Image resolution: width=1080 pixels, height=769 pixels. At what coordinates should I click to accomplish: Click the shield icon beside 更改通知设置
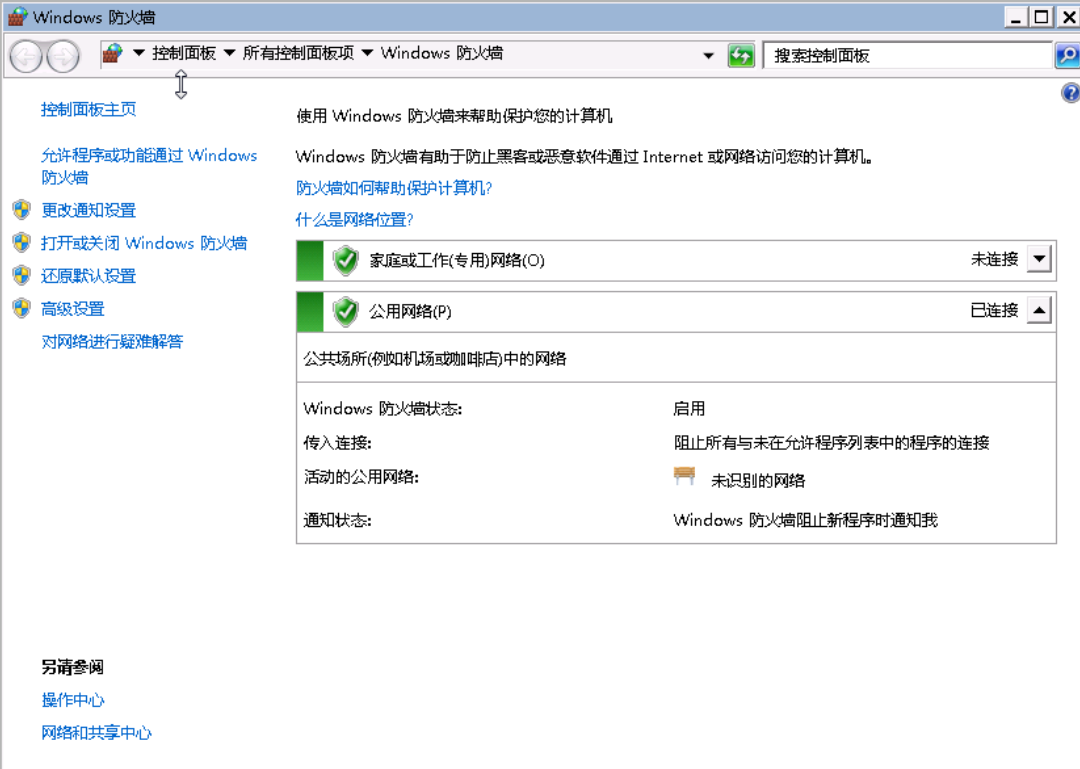(x=21, y=209)
